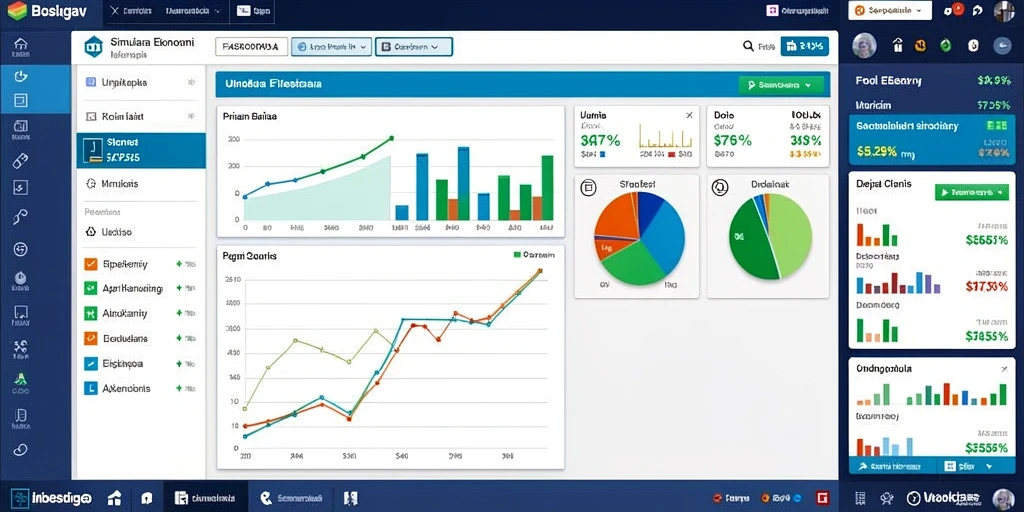Expand the first blue dropdown in header bar
This screenshot has height=512, width=1024.
pyautogui.click(x=331, y=46)
